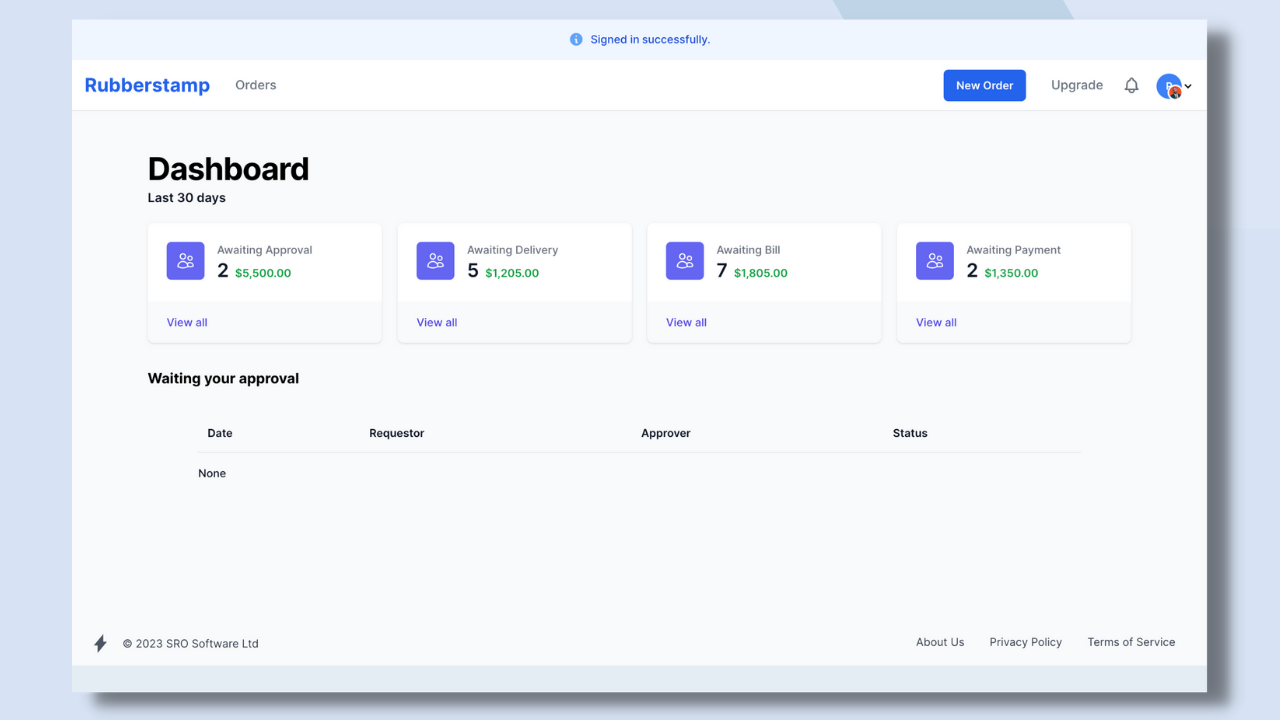
Task: Open the Orders menu item
Action: click(x=256, y=85)
